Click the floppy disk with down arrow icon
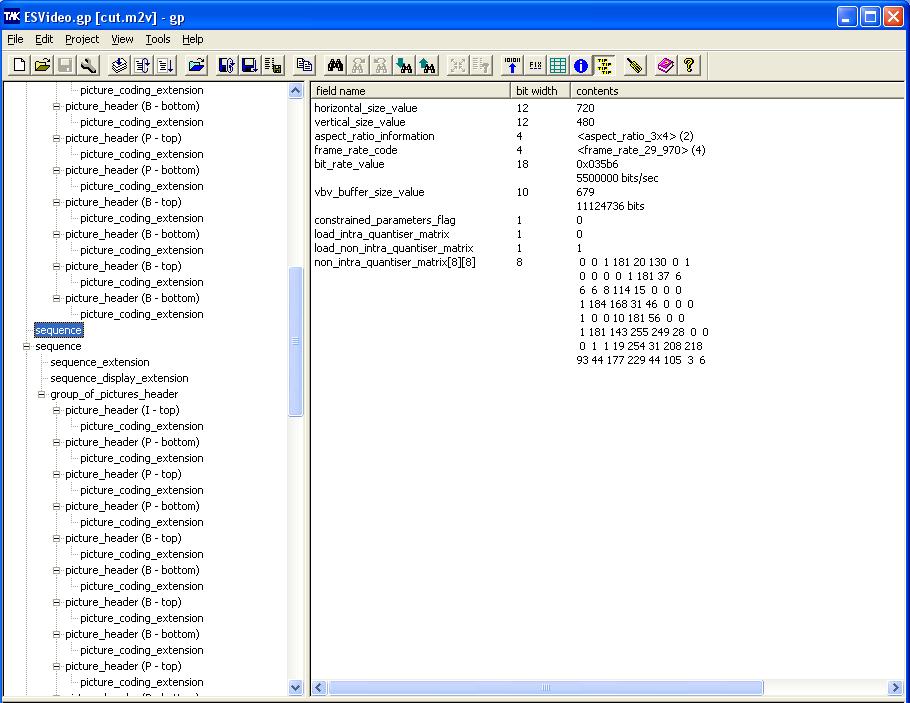The height and width of the screenshot is (703, 910). [250, 65]
